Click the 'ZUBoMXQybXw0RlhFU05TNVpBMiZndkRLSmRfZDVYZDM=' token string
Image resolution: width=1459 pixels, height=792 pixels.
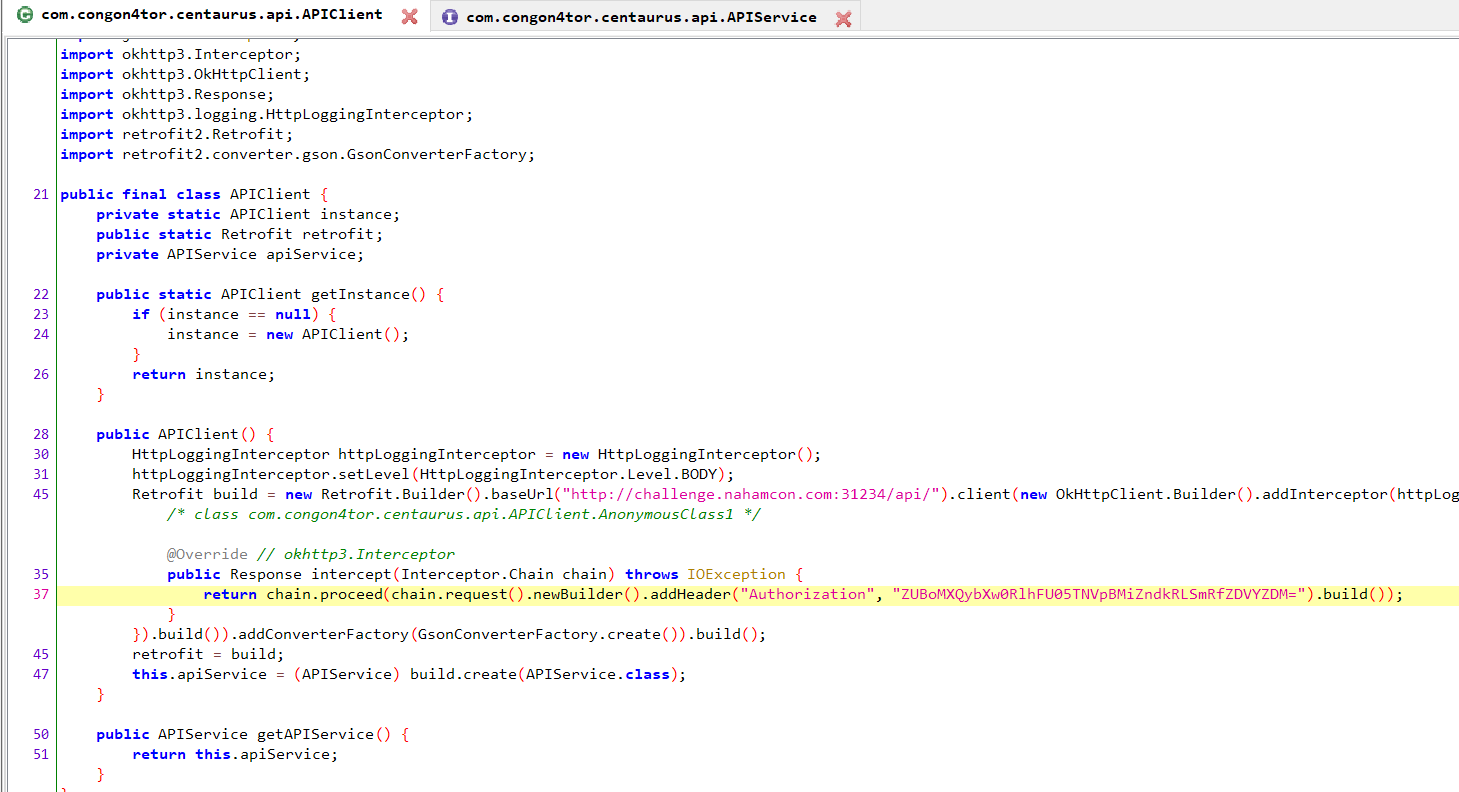pos(1101,594)
